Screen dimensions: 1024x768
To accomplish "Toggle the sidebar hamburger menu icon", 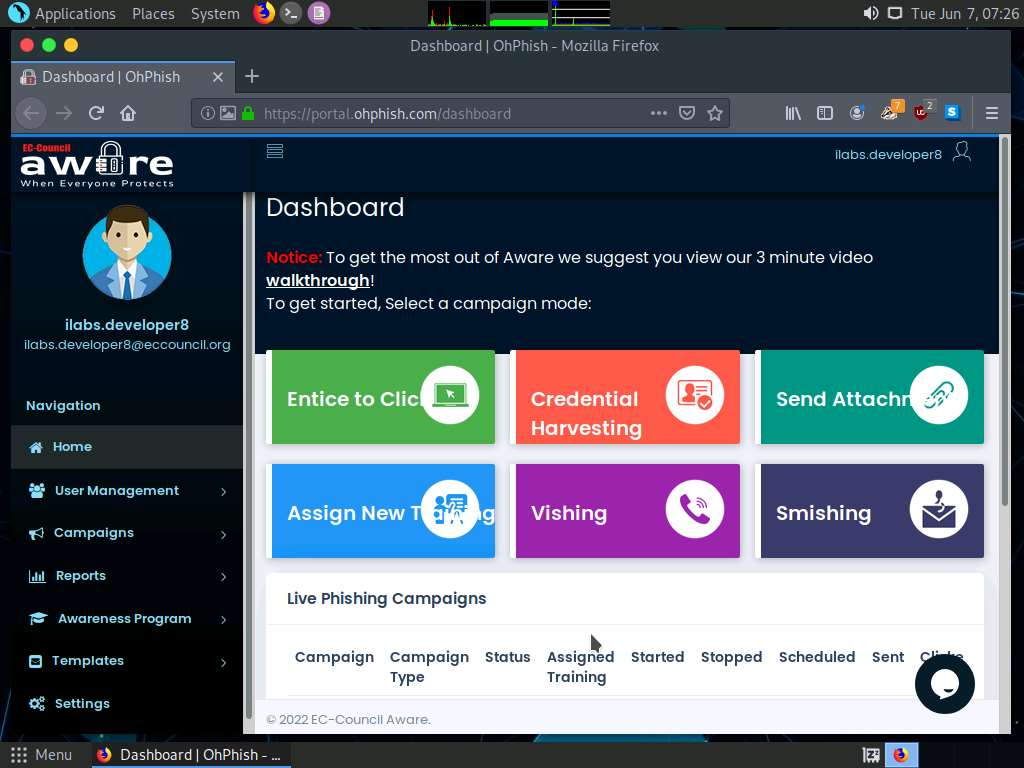I will point(275,152).
